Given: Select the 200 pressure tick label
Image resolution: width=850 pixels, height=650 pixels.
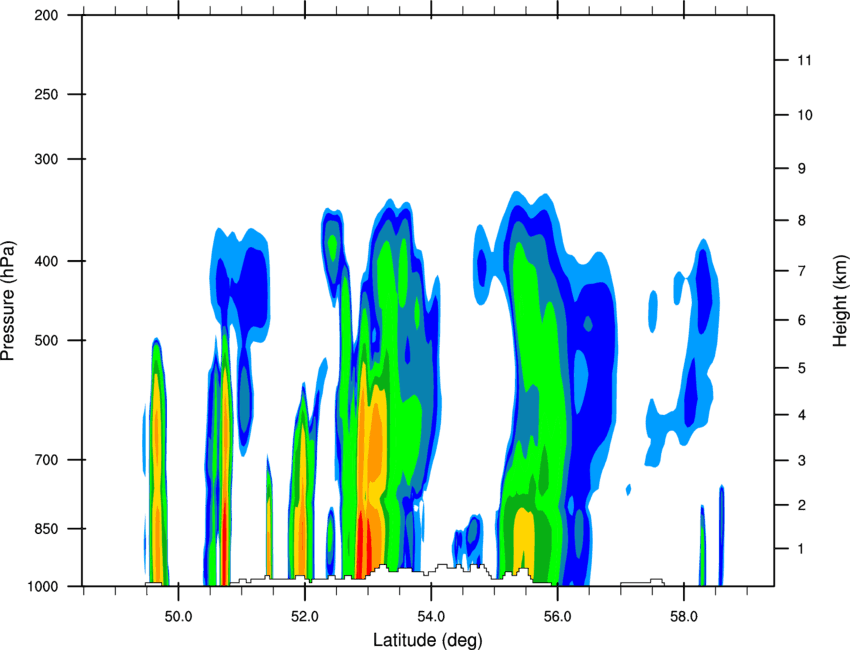Looking at the screenshot, I should pos(46,16).
